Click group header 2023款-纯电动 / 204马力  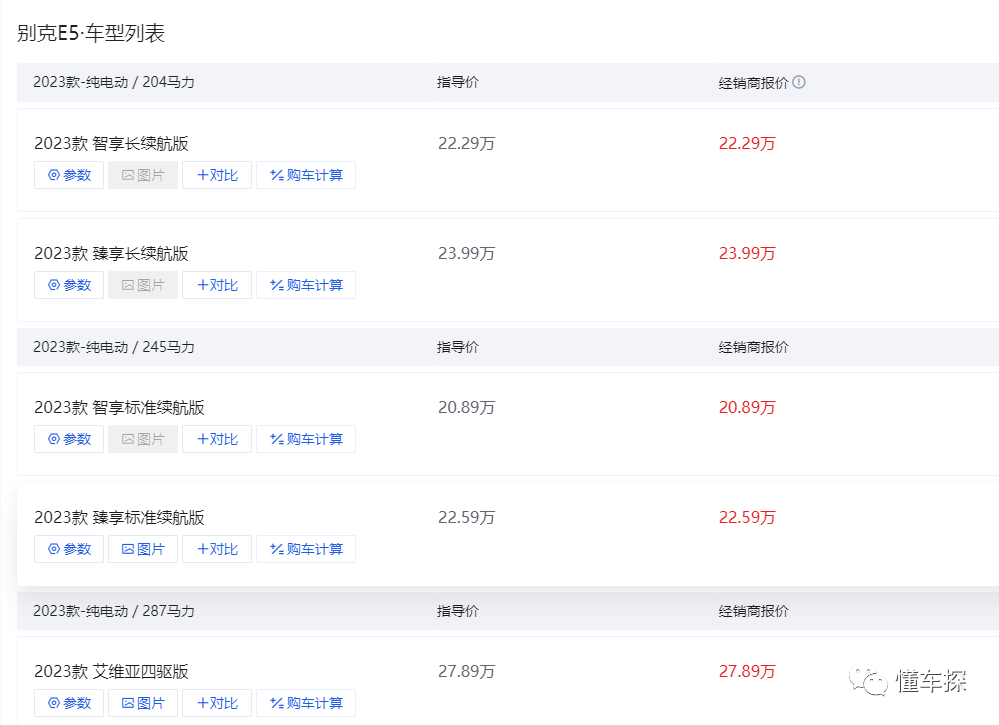click(114, 82)
